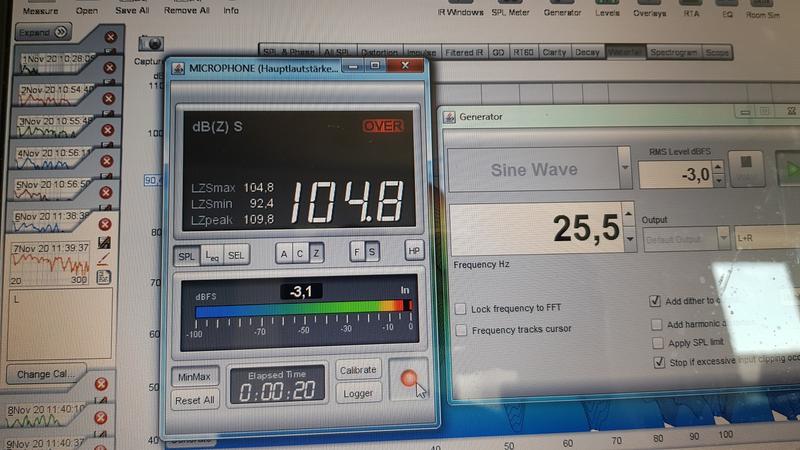
Task: Open Info from the toolbar
Action: 231,10
